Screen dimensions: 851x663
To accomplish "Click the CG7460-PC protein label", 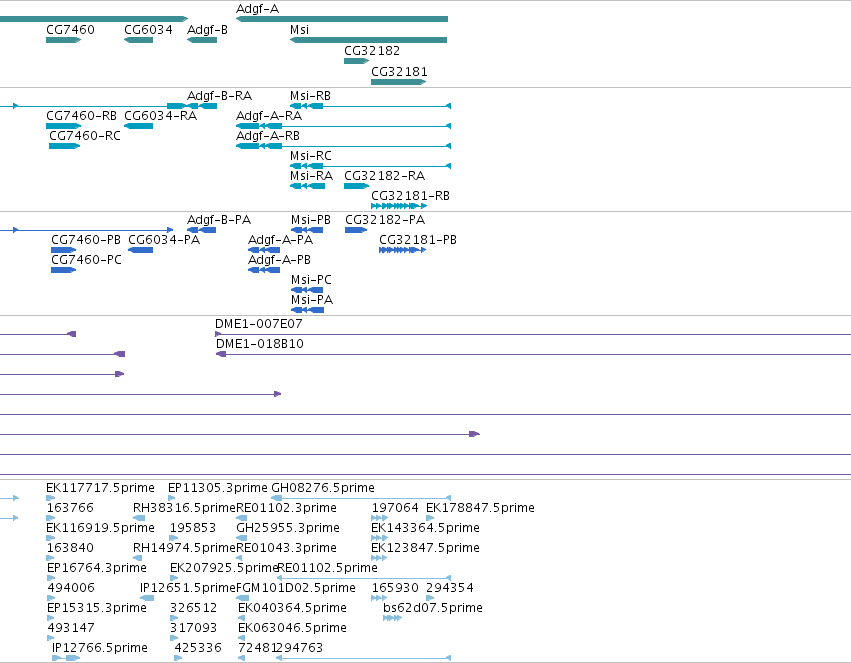I will (86, 260).
